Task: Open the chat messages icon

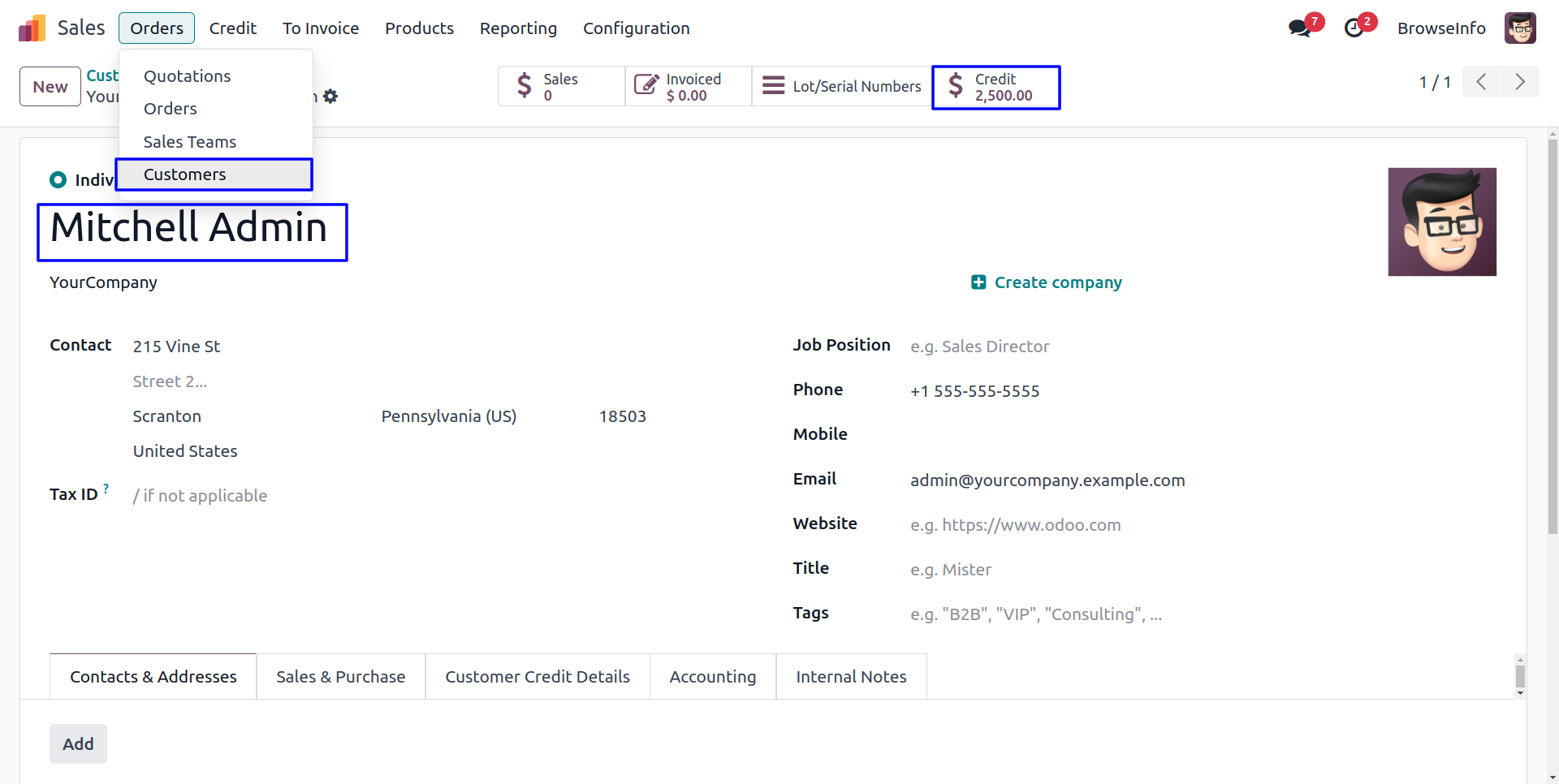Action: (x=1299, y=28)
